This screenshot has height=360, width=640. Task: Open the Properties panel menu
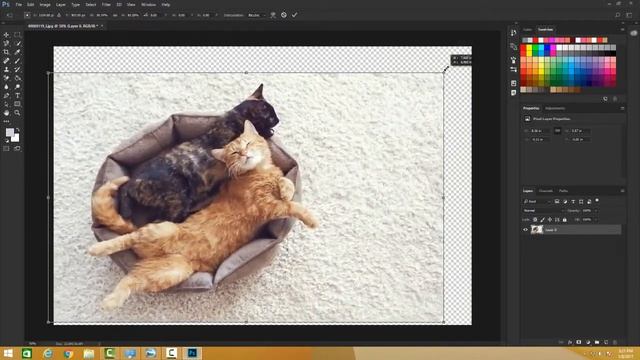(x=622, y=109)
